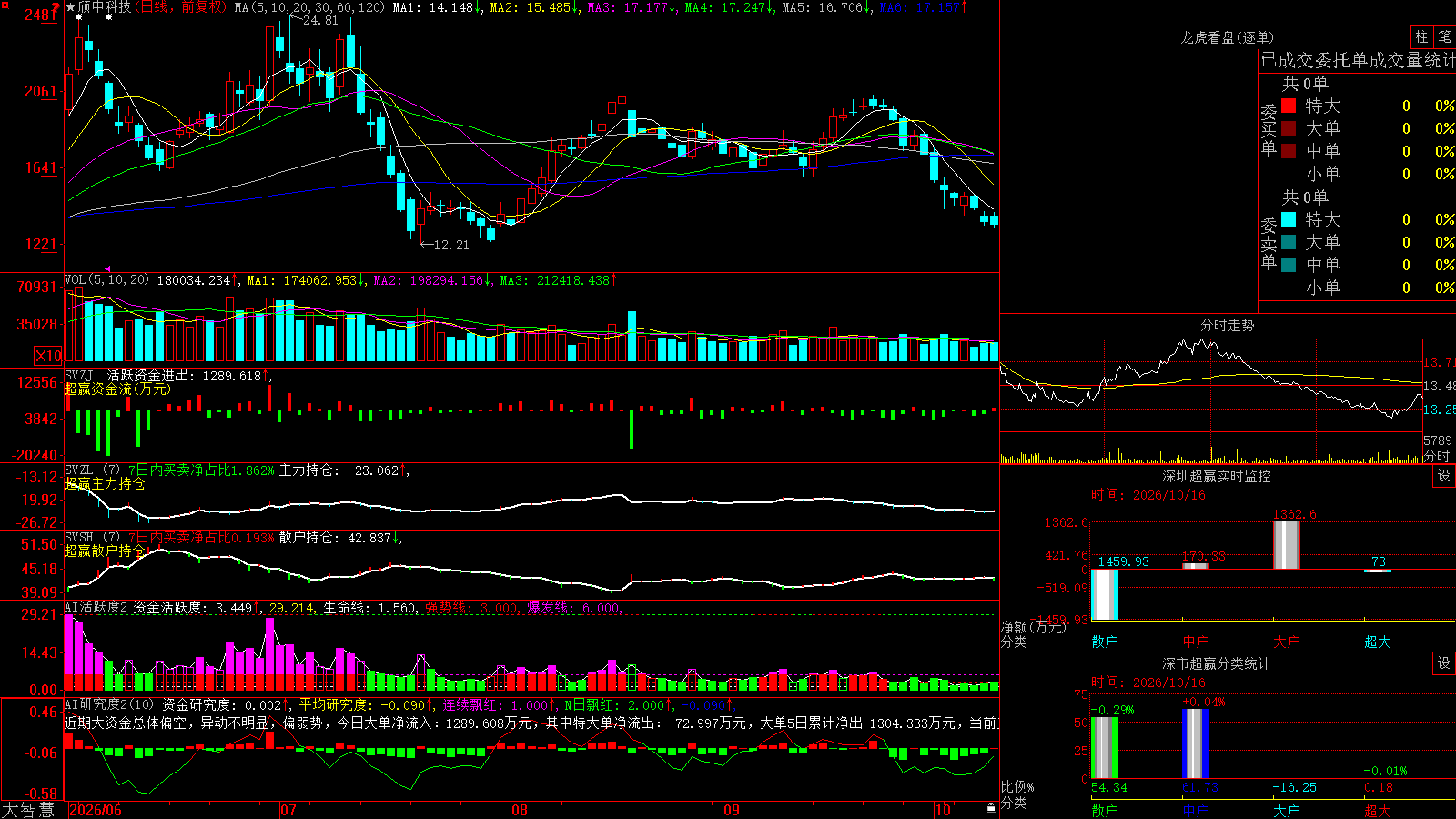Click the 龙虎看盘(逐单) panel title
Image resolution: width=1456 pixels, height=819 pixels.
tap(1227, 37)
